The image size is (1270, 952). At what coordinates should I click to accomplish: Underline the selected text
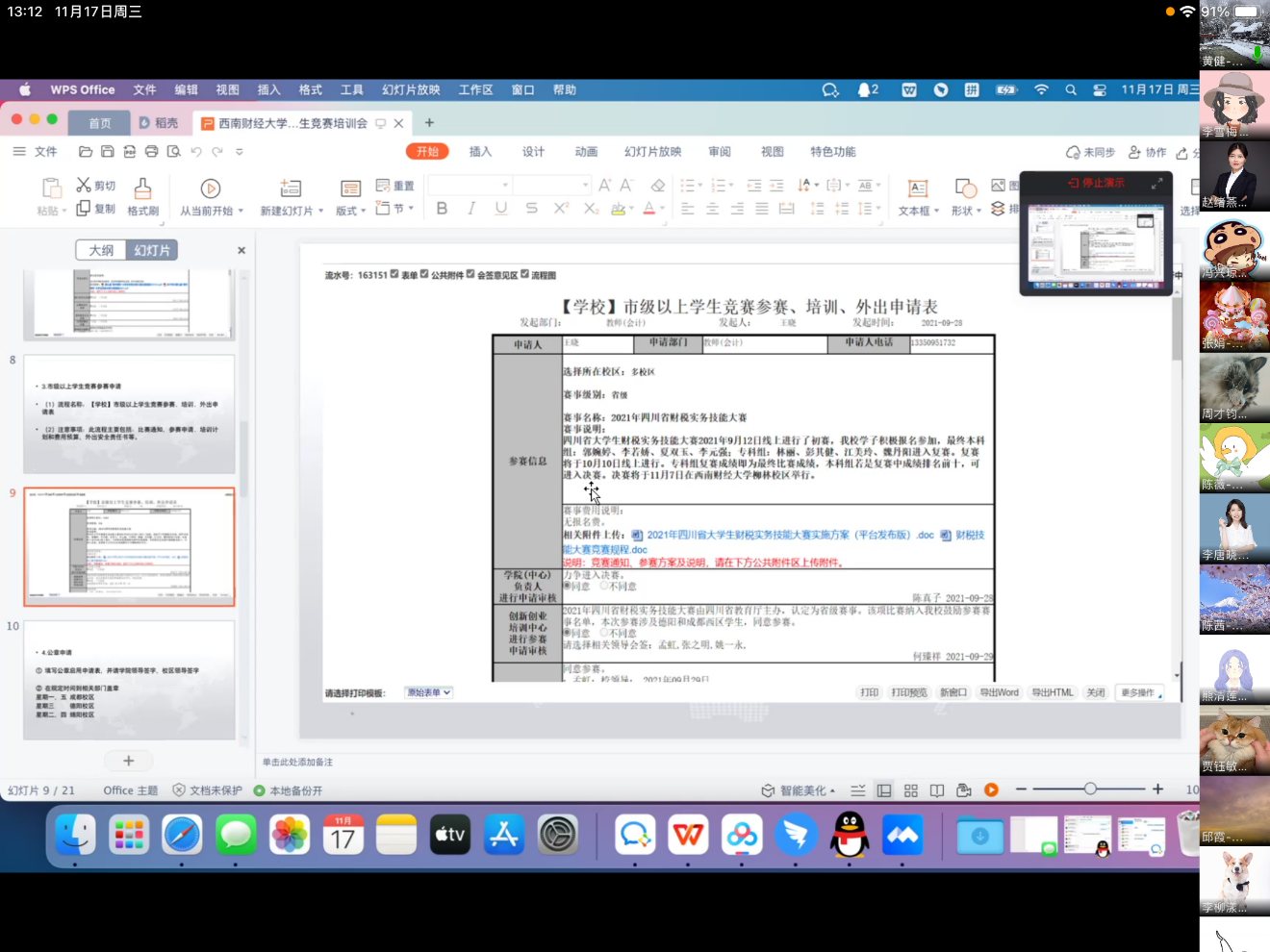coord(501,209)
